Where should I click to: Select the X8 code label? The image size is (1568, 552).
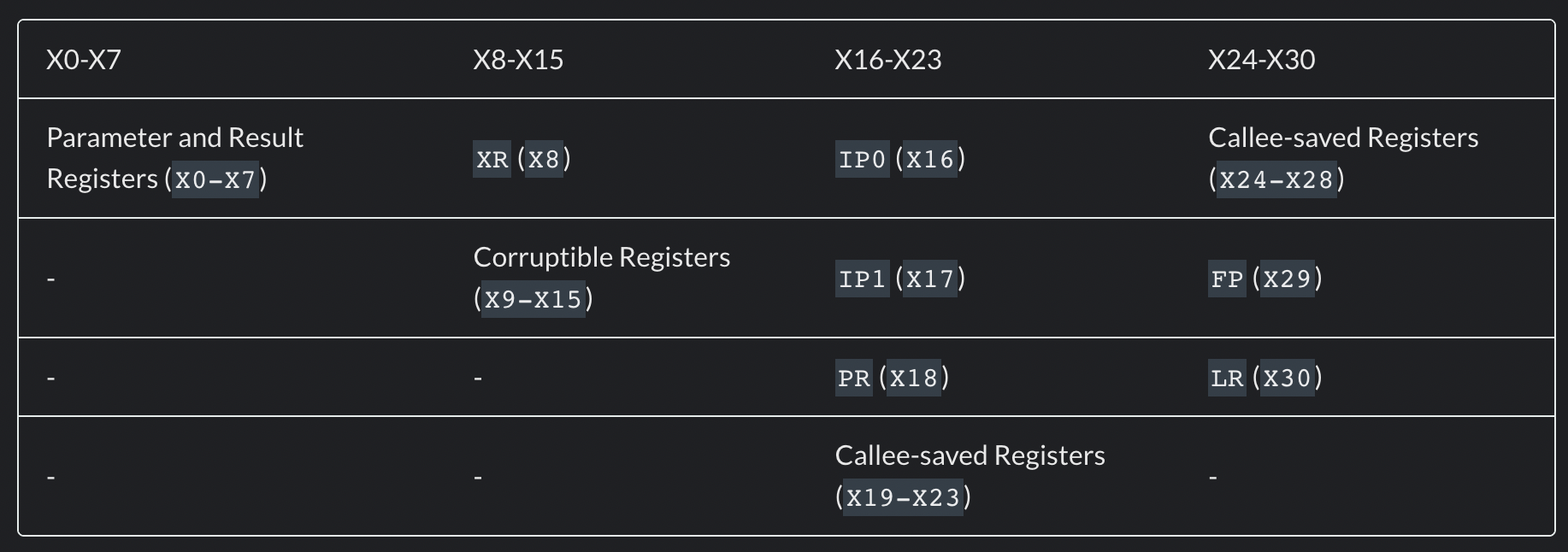[544, 160]
